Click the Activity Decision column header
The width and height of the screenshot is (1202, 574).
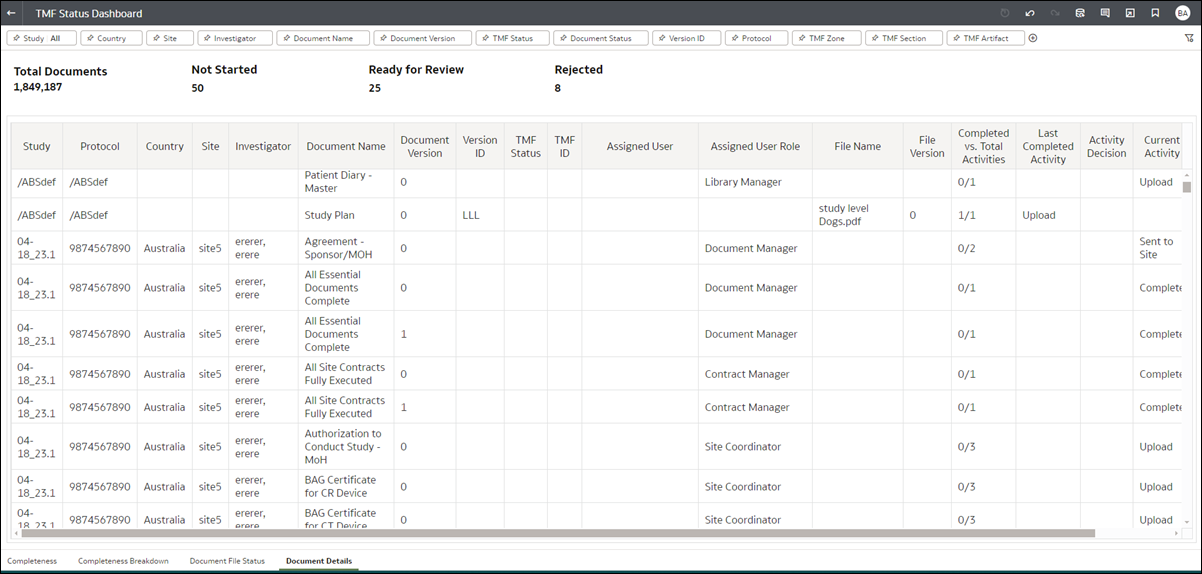(x=1106, y=146)
